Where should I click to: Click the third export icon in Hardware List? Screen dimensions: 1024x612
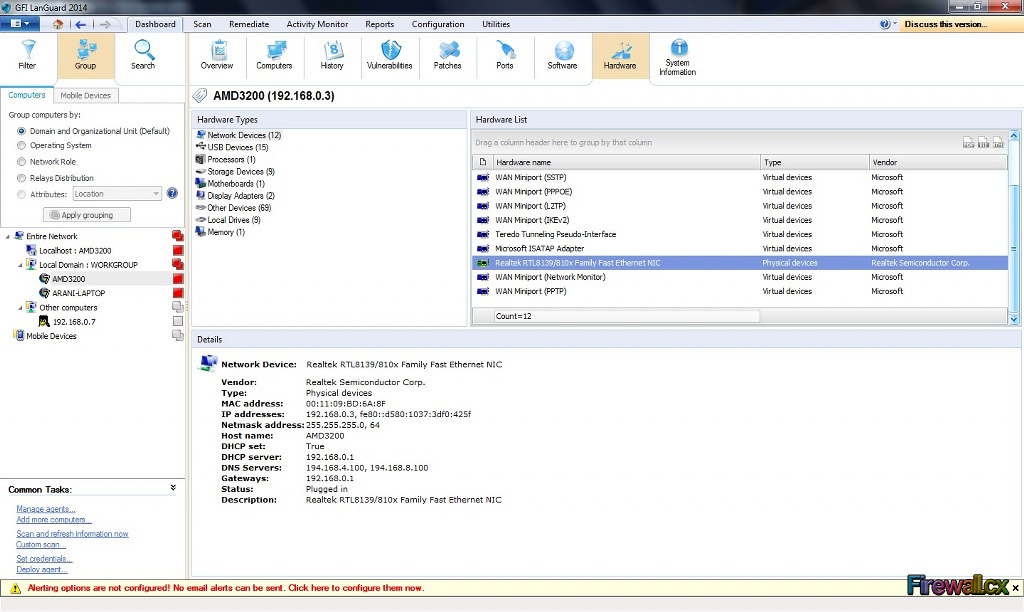[999, 142]
